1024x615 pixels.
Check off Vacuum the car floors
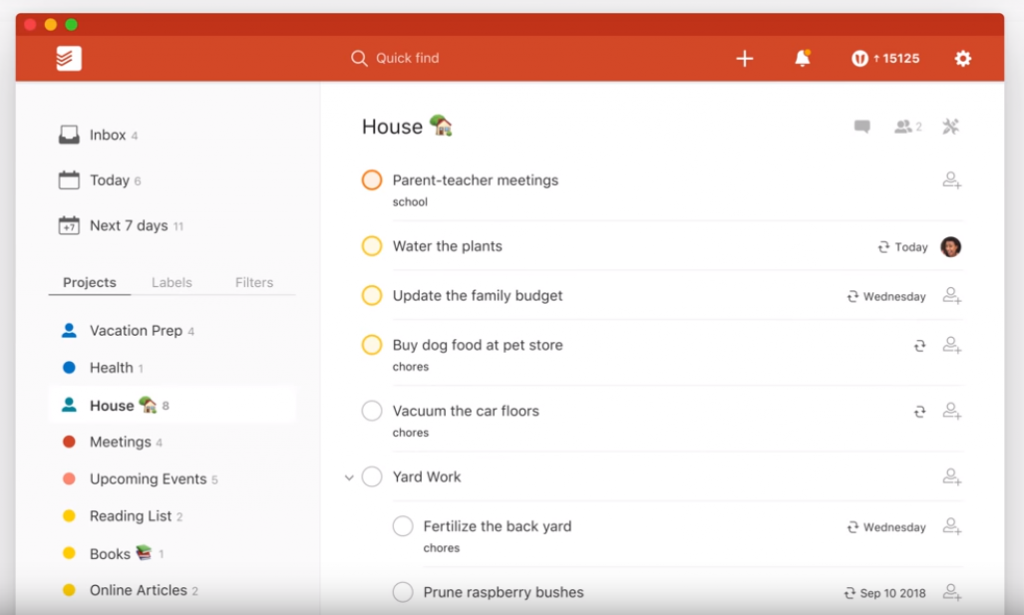click(x=372, y=411)
